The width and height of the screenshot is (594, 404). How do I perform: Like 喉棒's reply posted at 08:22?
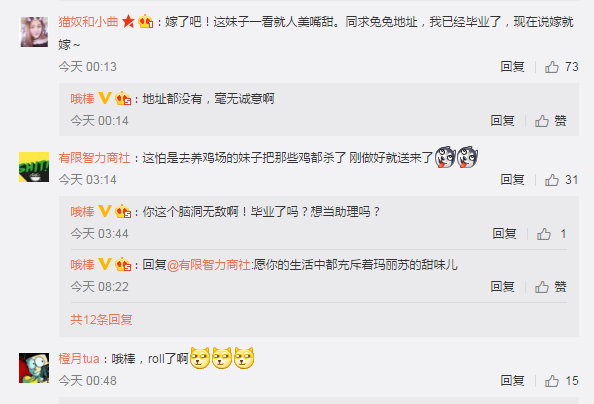coord(542,287)
